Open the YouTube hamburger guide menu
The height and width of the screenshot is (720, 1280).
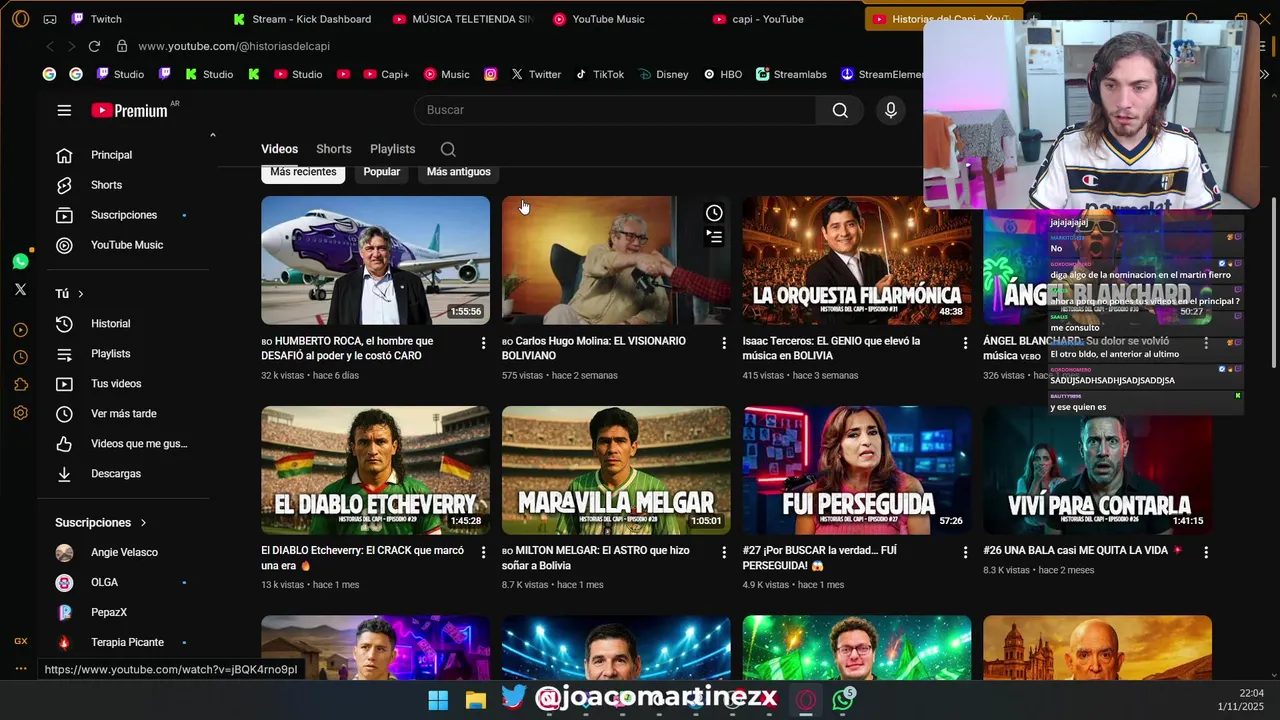(64, 110)
